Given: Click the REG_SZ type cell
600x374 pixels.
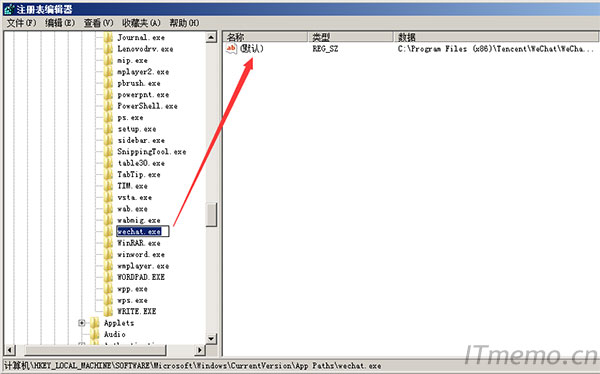Looking at the screenshot, I should click(325, 49).
